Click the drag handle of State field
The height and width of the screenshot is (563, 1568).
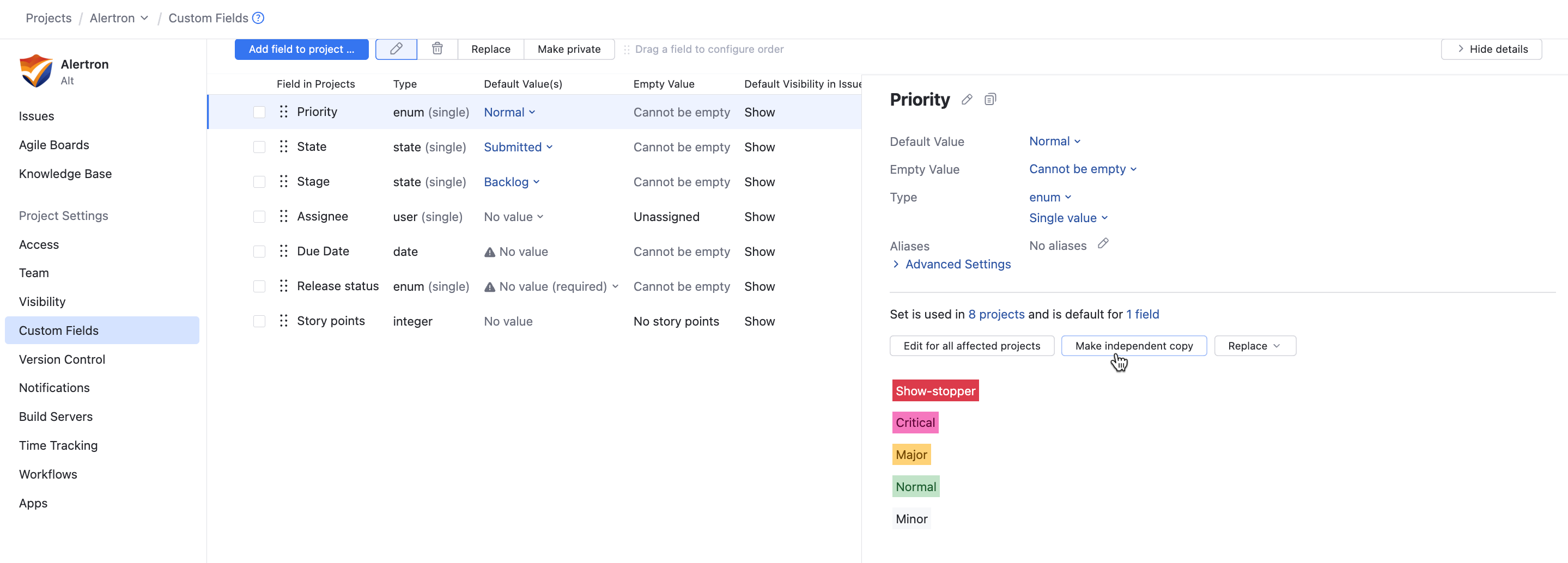(284, 146)
